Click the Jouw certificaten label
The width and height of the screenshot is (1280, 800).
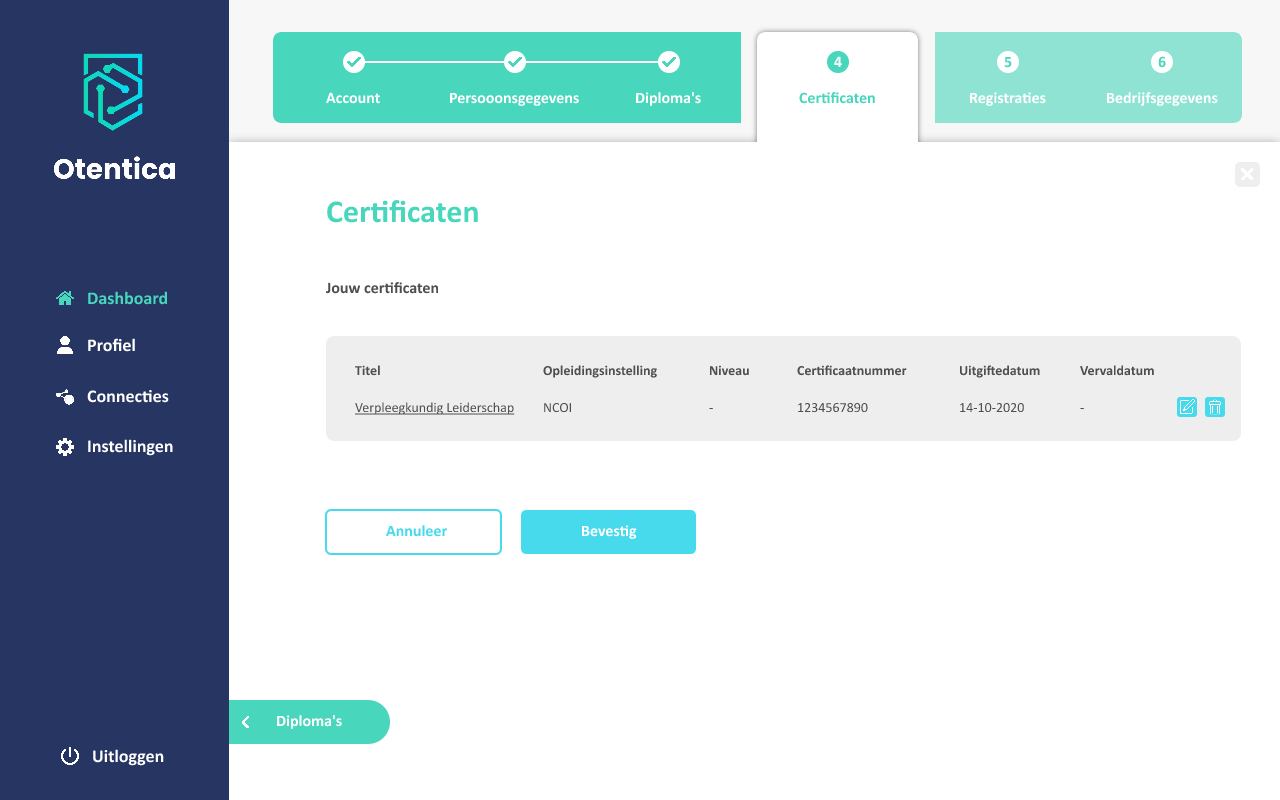tap(382, 288)
